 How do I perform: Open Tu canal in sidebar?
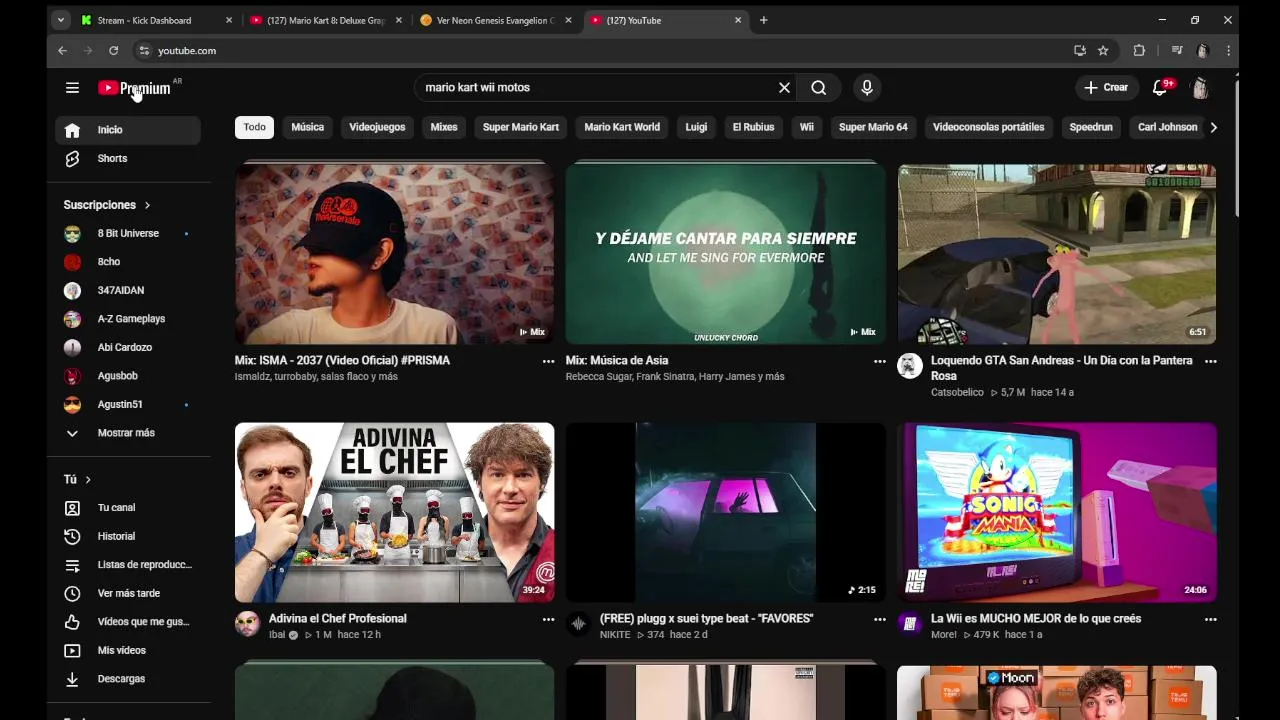[128, 508]
